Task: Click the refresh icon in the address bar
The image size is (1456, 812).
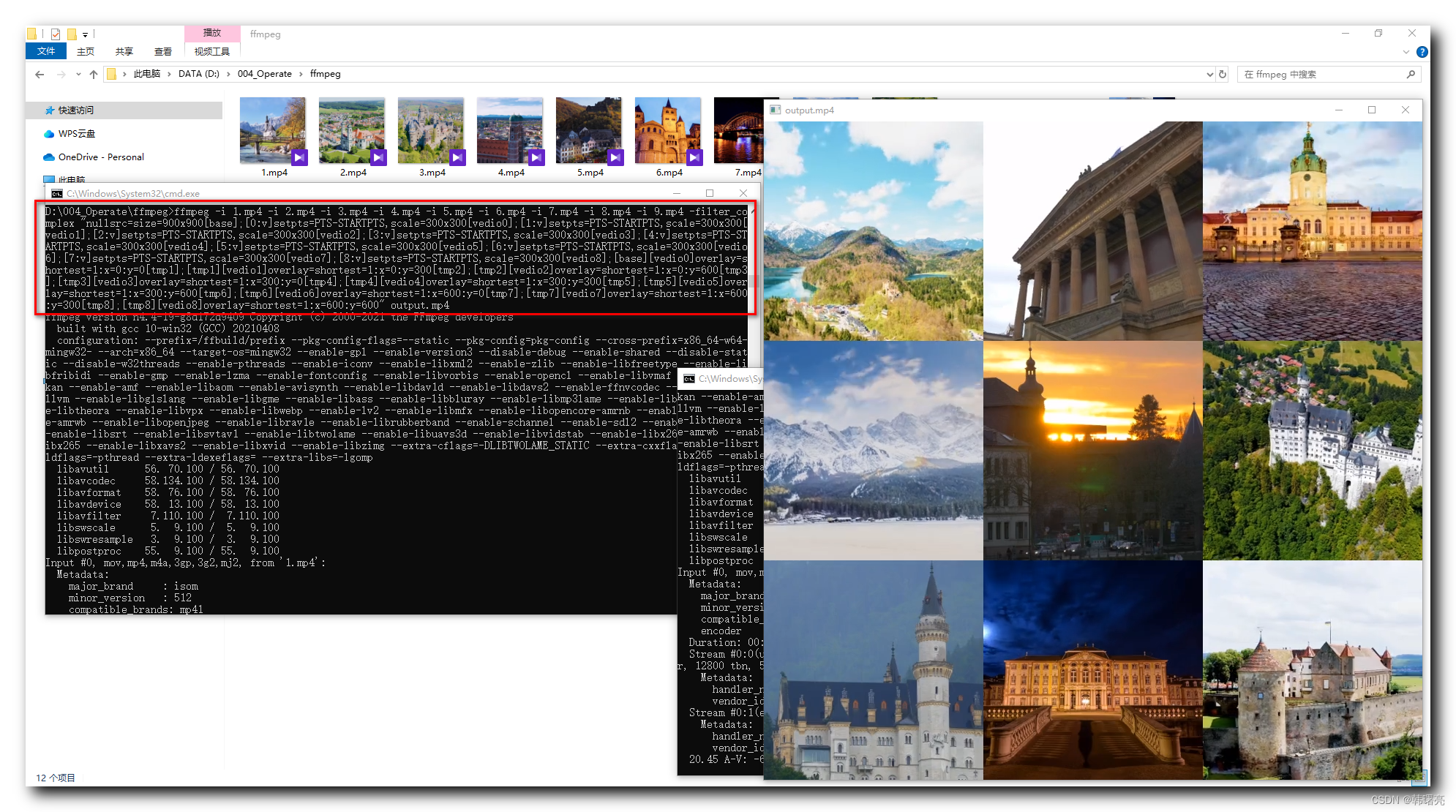Action: [x=1223, y=74]
